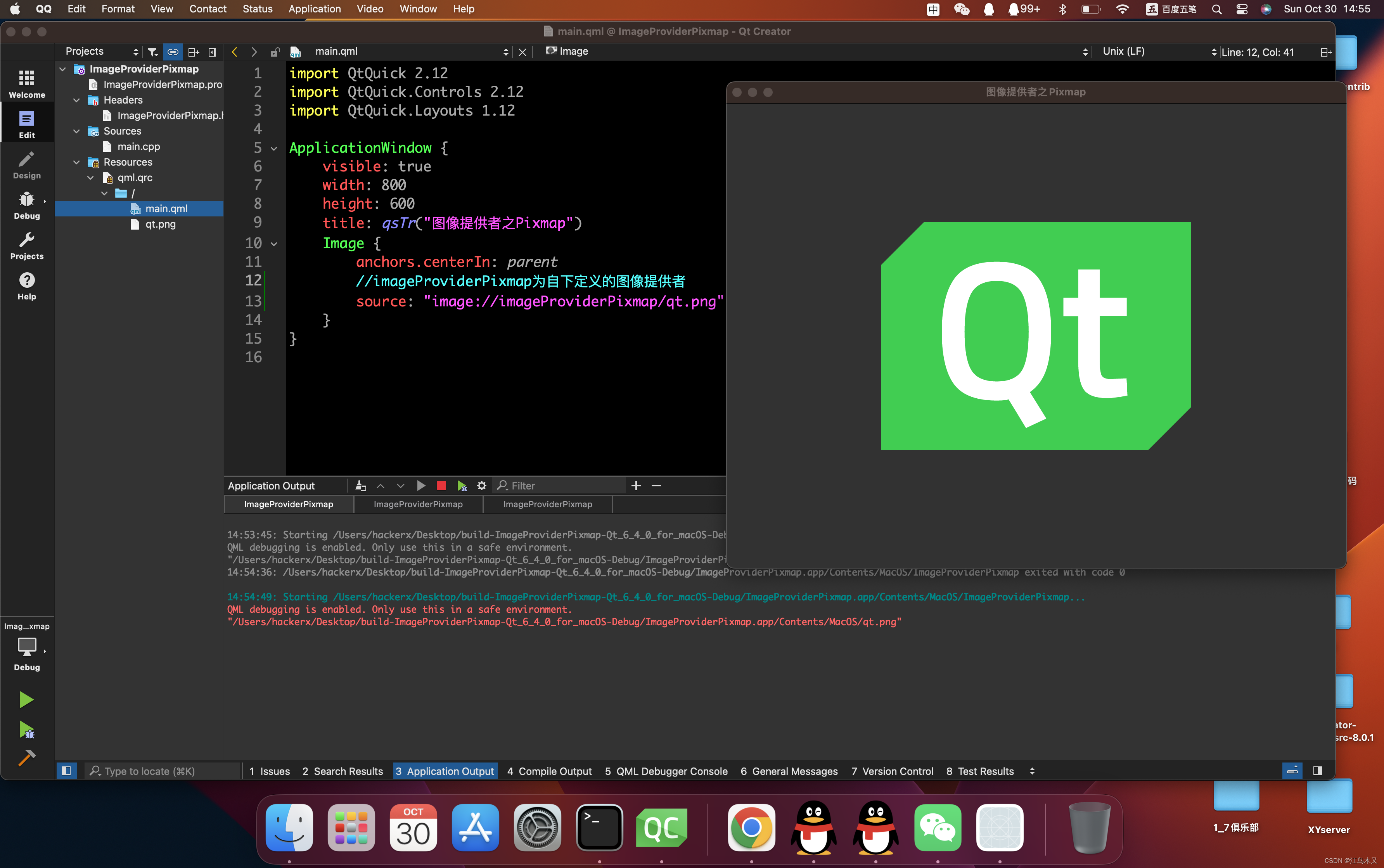The height and width of the screenshot is (868, 1384).
Task: Switch to Design mode
Action: (26, 165)
